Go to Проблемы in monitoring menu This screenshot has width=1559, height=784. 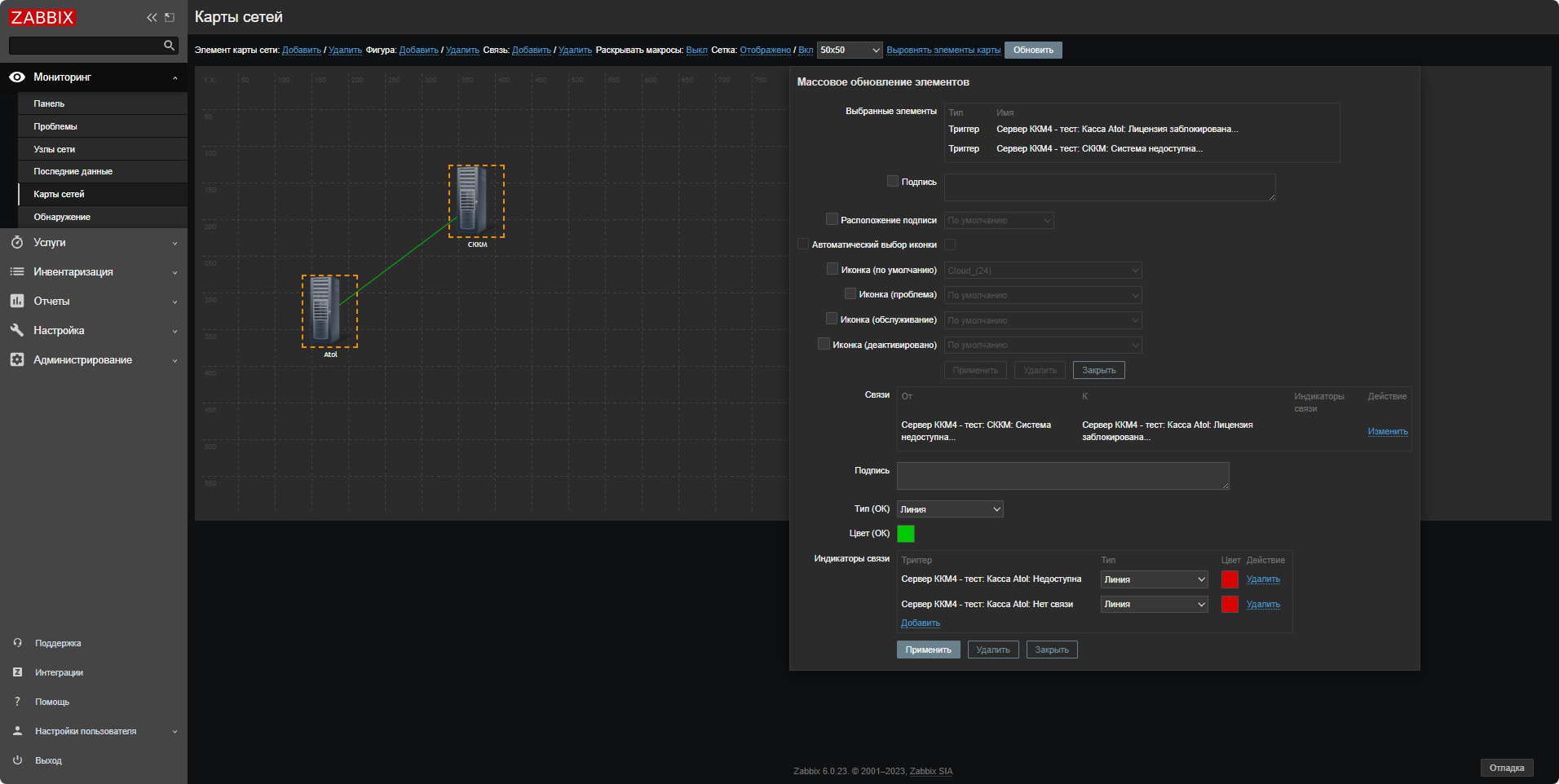pos(55,127)
